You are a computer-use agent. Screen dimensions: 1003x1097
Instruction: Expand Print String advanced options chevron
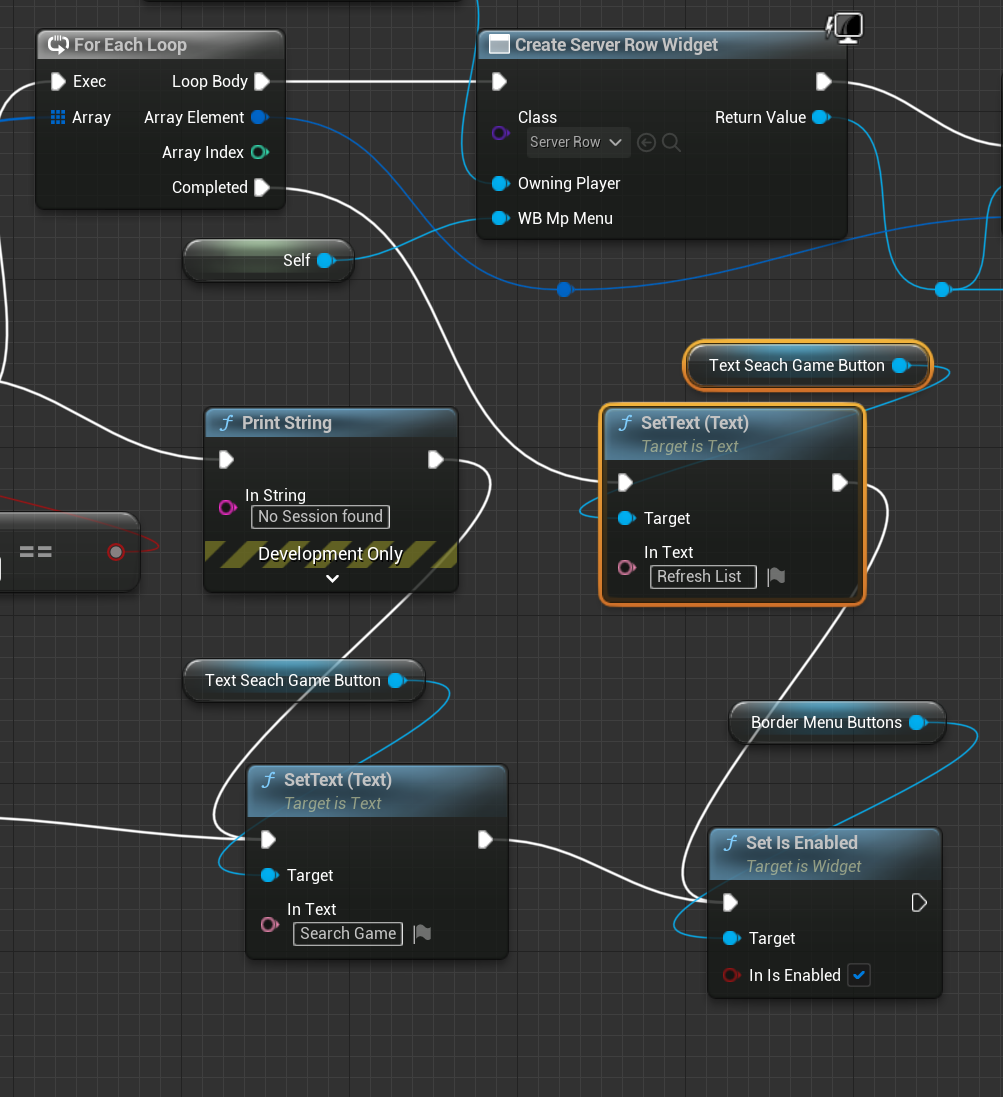(x=332, y=579)
